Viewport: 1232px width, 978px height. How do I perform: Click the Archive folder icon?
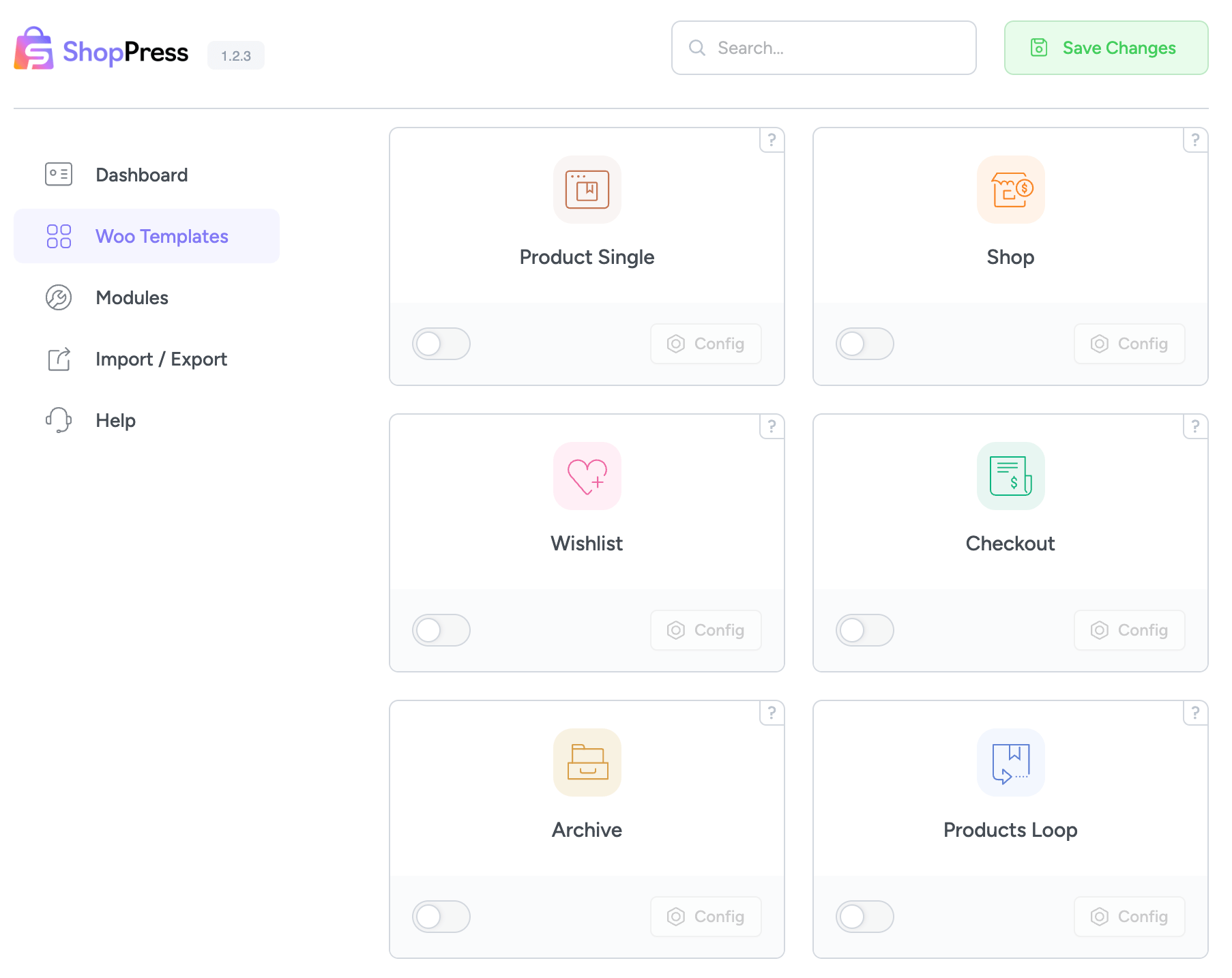point(587,762)
